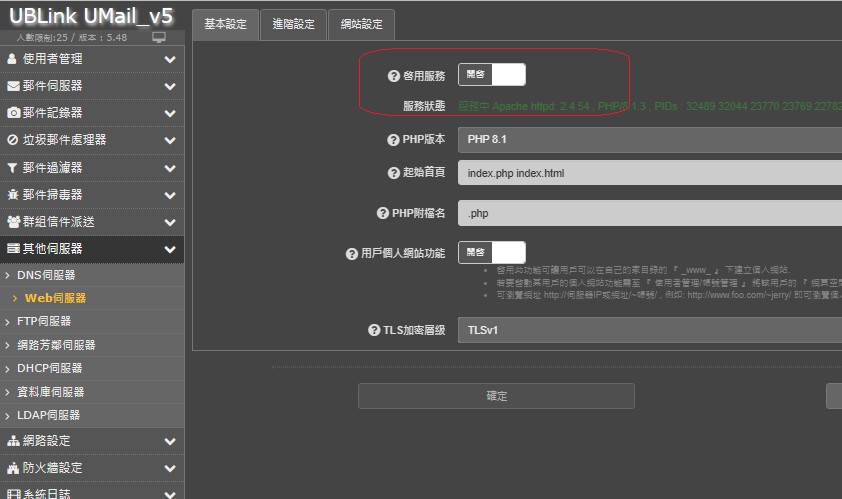Click the help icon beside 用戶個人網站功能
Viewport: 842px width, 499px height.
tap(351, 254)
